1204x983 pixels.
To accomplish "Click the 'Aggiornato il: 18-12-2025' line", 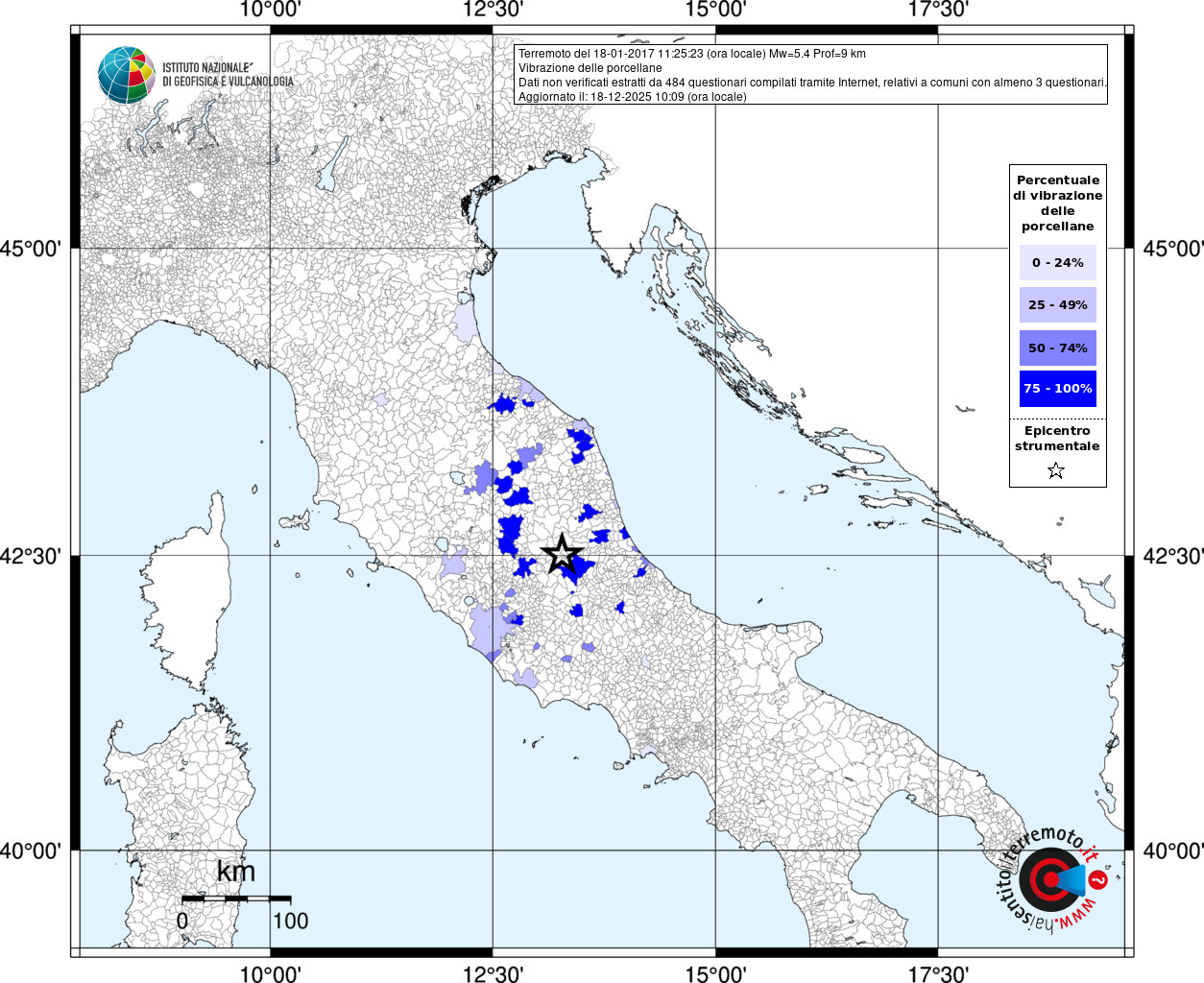I will [x=632, y=97].
